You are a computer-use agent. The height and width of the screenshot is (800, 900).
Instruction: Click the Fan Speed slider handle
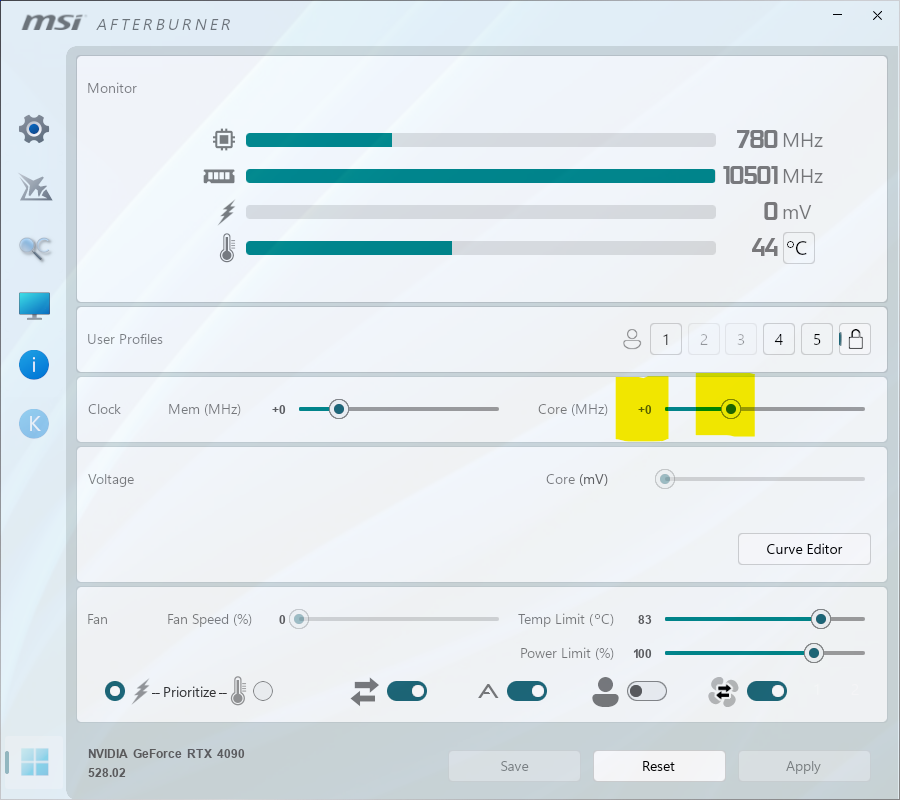[298, 619]
